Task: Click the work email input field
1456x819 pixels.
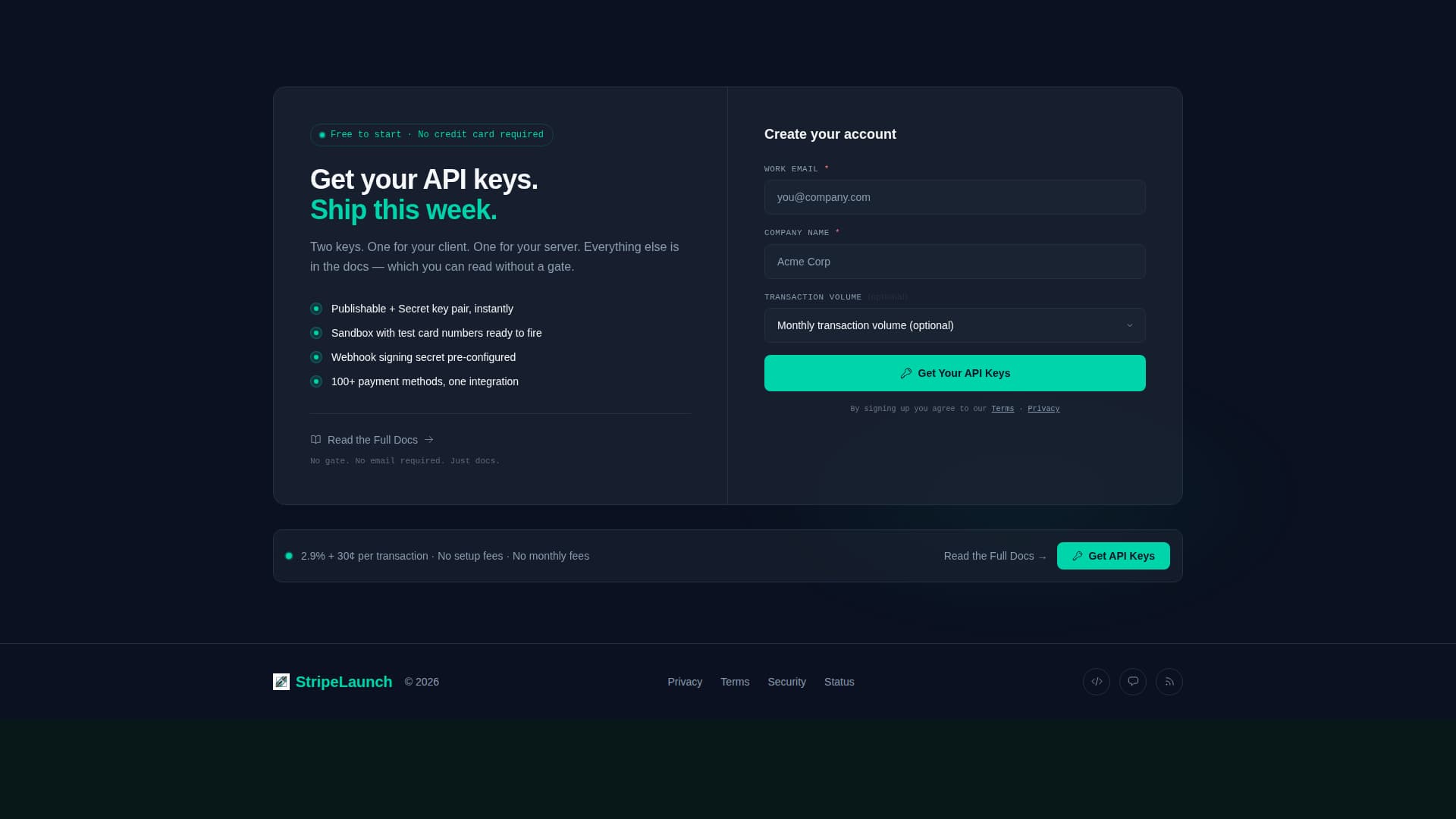Action: tap(954, 197)
